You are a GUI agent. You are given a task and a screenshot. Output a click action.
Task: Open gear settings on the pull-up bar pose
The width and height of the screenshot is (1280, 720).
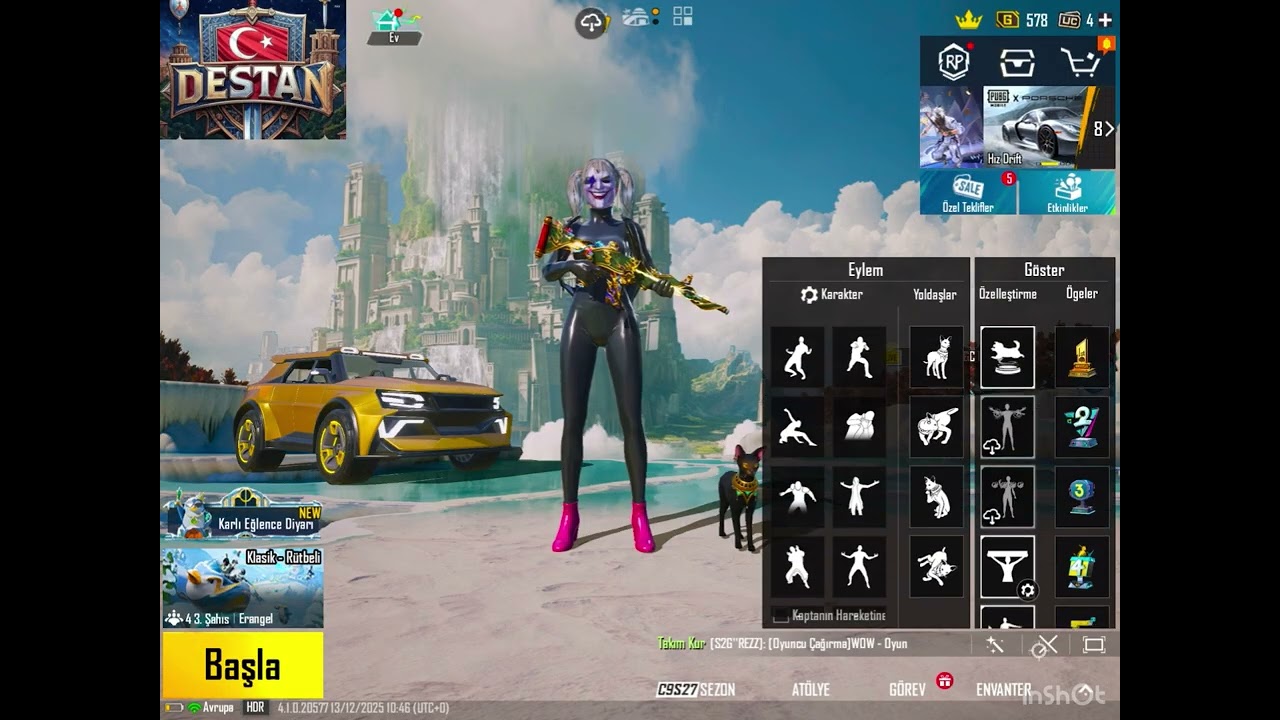click(1027, 590)
